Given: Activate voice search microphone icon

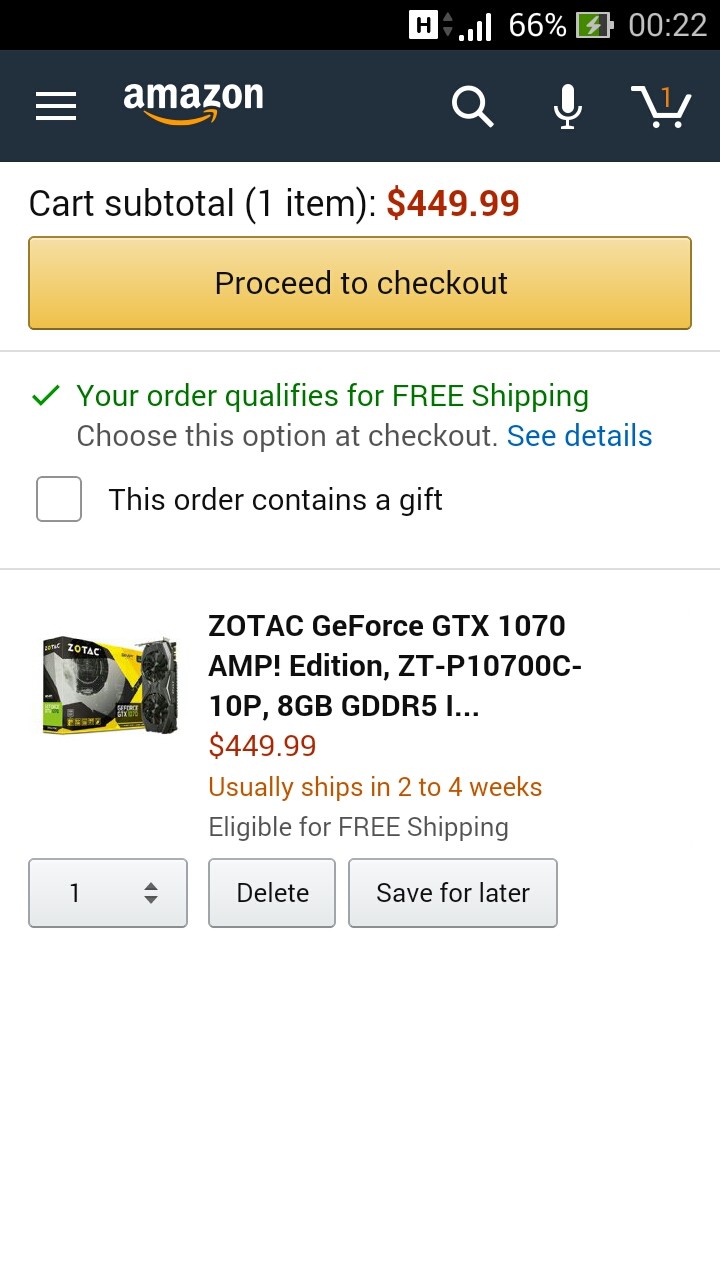Looking at the screenshot, I should tap(568, 107).
